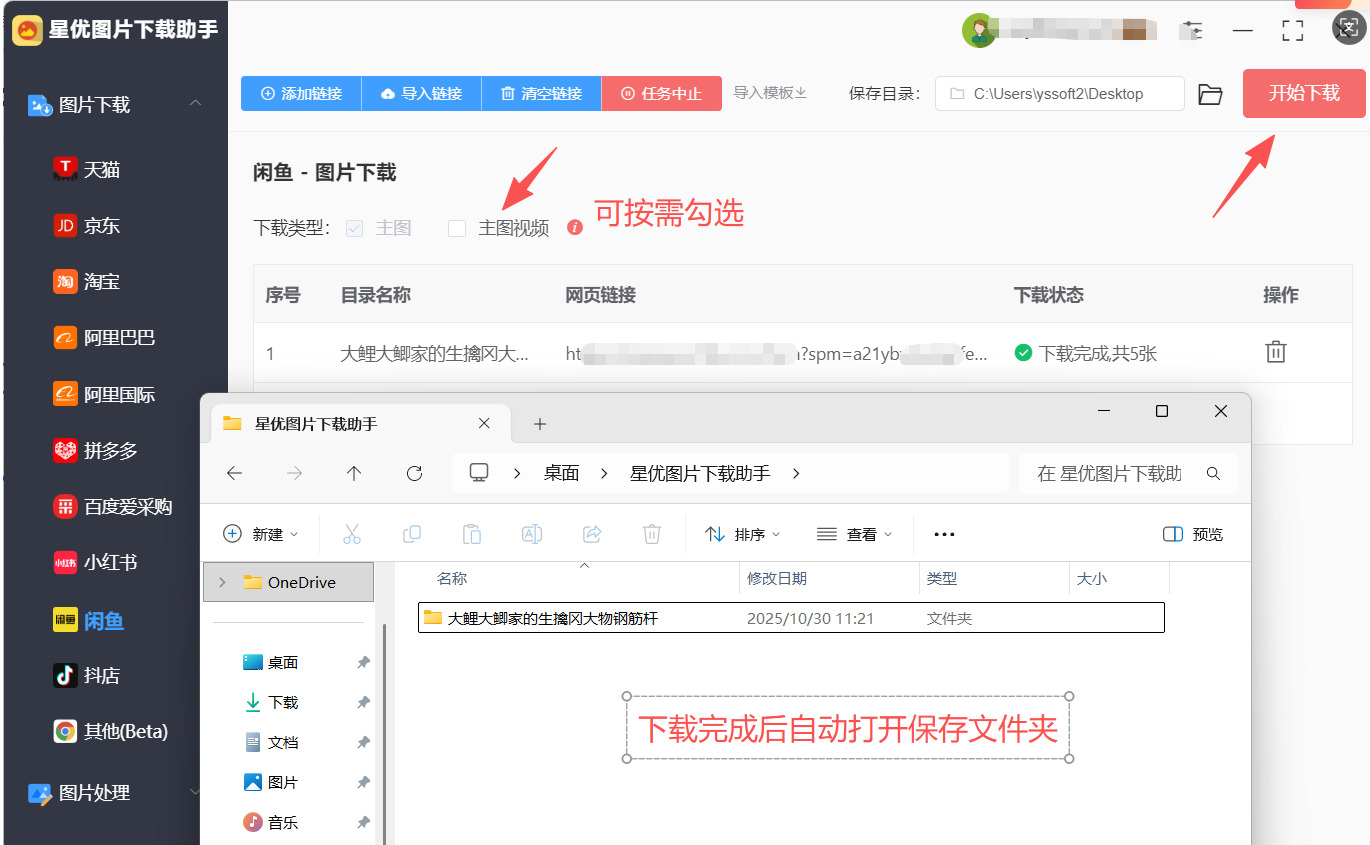The height and width of the screenshot is (845, 1370).
Task: Click the 主图 checkbox
Action: [x=354, y=228]
